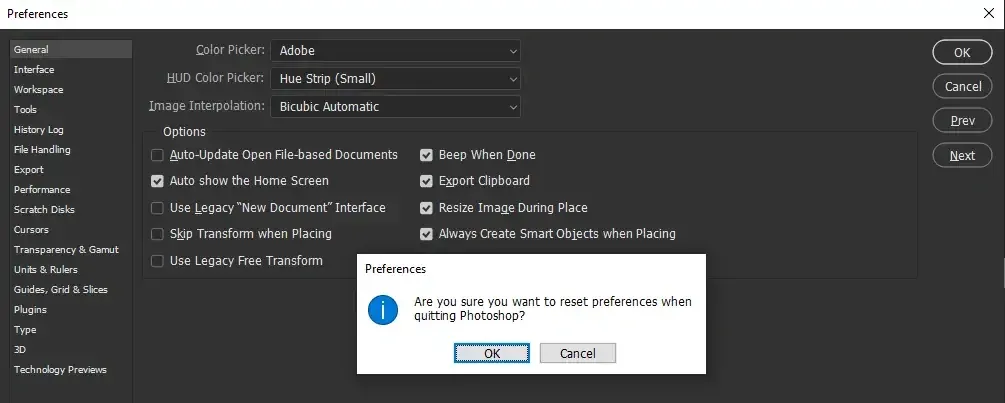Expand the HUD Color Picker dropdown
The width and height of the screenshot is (1005, 403).
(x=396, y=78)
